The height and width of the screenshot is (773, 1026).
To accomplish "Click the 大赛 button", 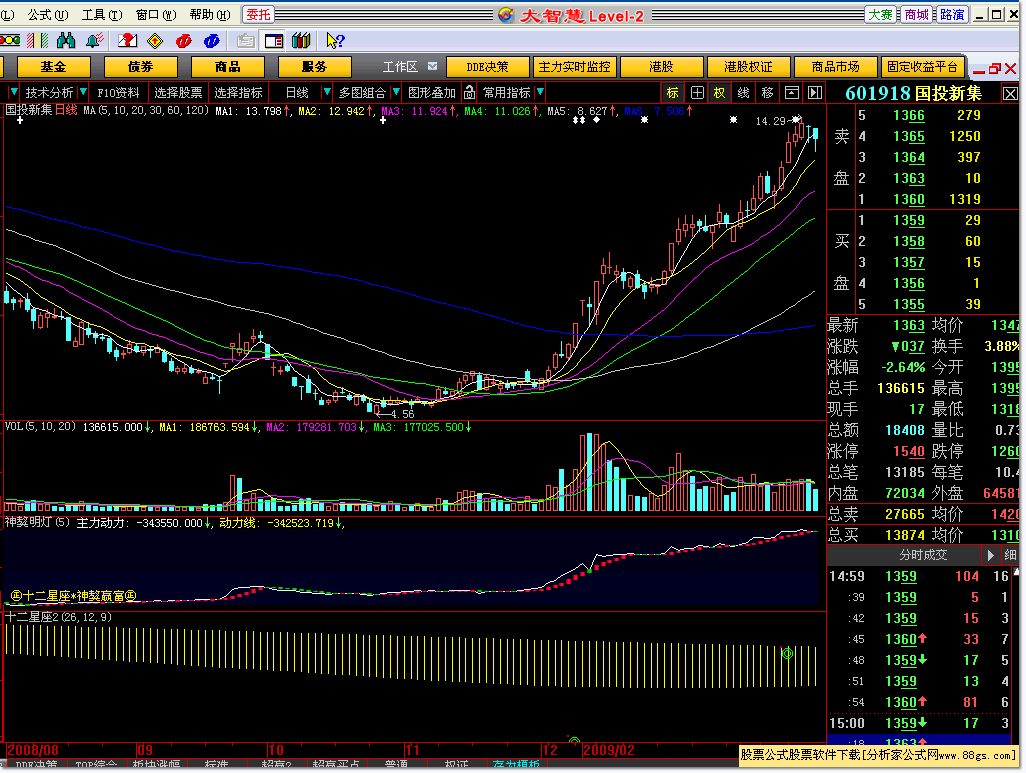I will pos(880,14).
